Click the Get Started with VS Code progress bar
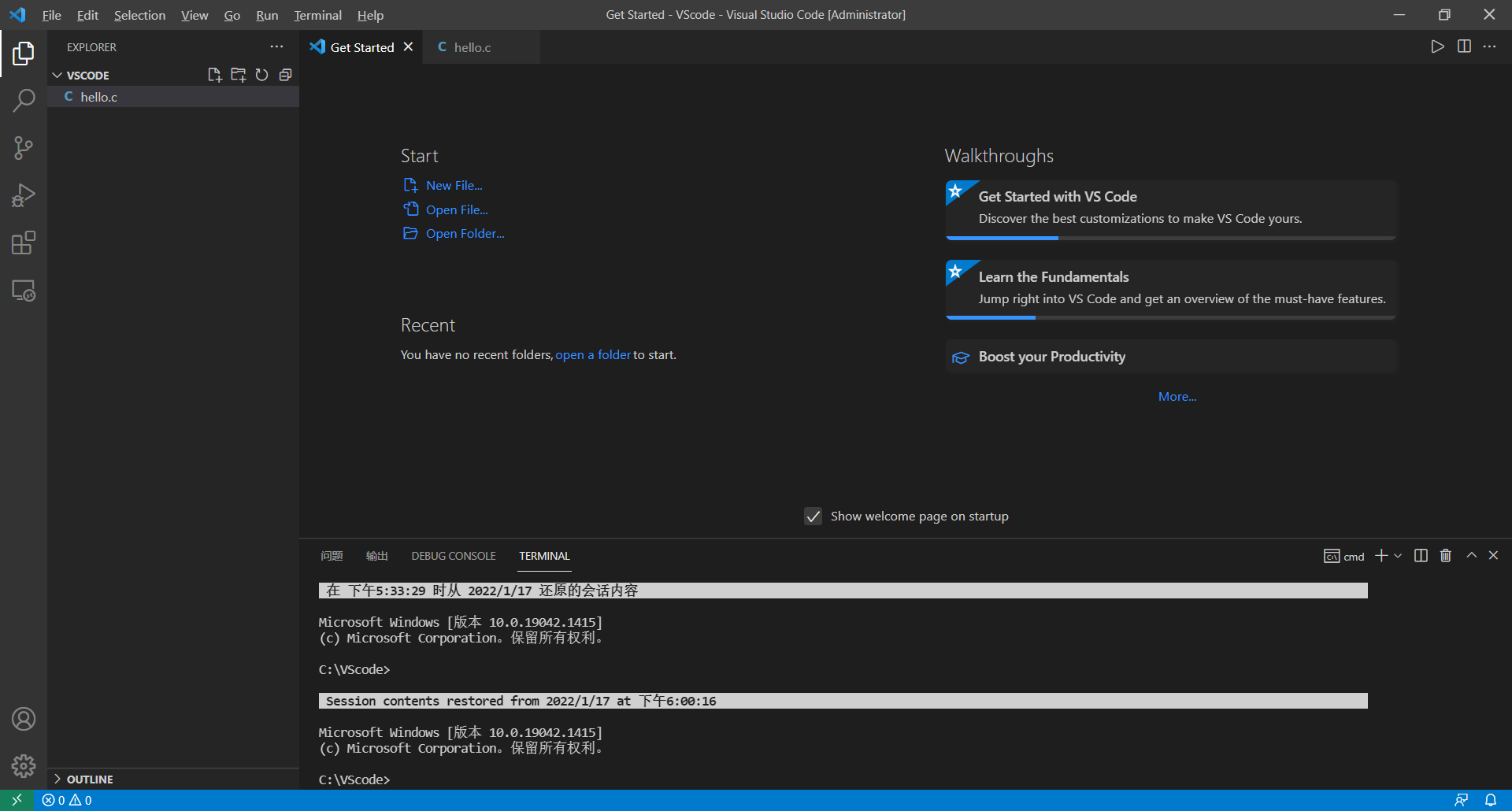The height and width of the screenshot is (811, 1512). (1002, 237)
